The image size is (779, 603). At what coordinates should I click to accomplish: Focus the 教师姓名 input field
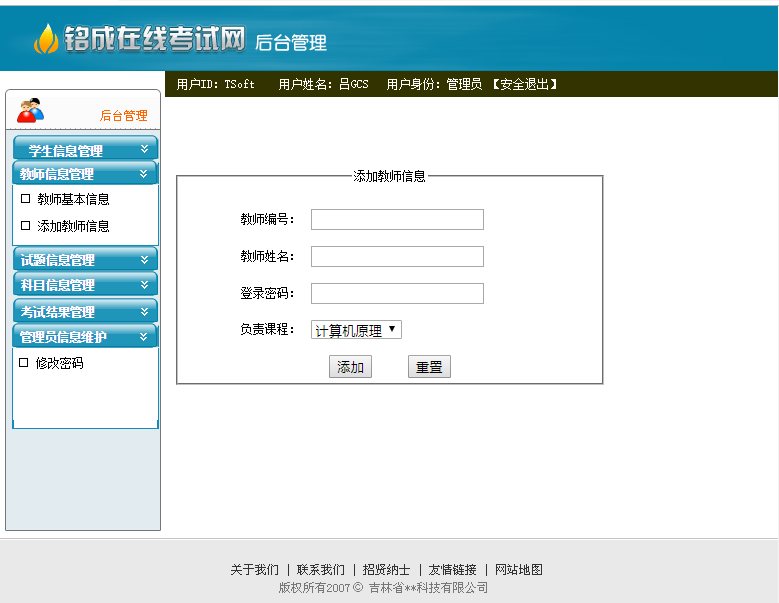pos(397,256)
